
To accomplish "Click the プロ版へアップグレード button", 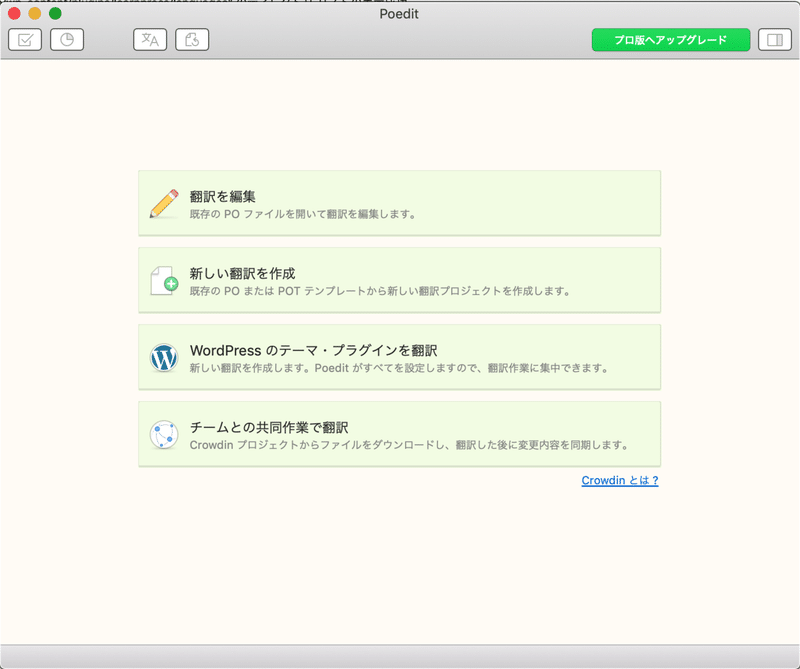I will [x=671, y=40].
